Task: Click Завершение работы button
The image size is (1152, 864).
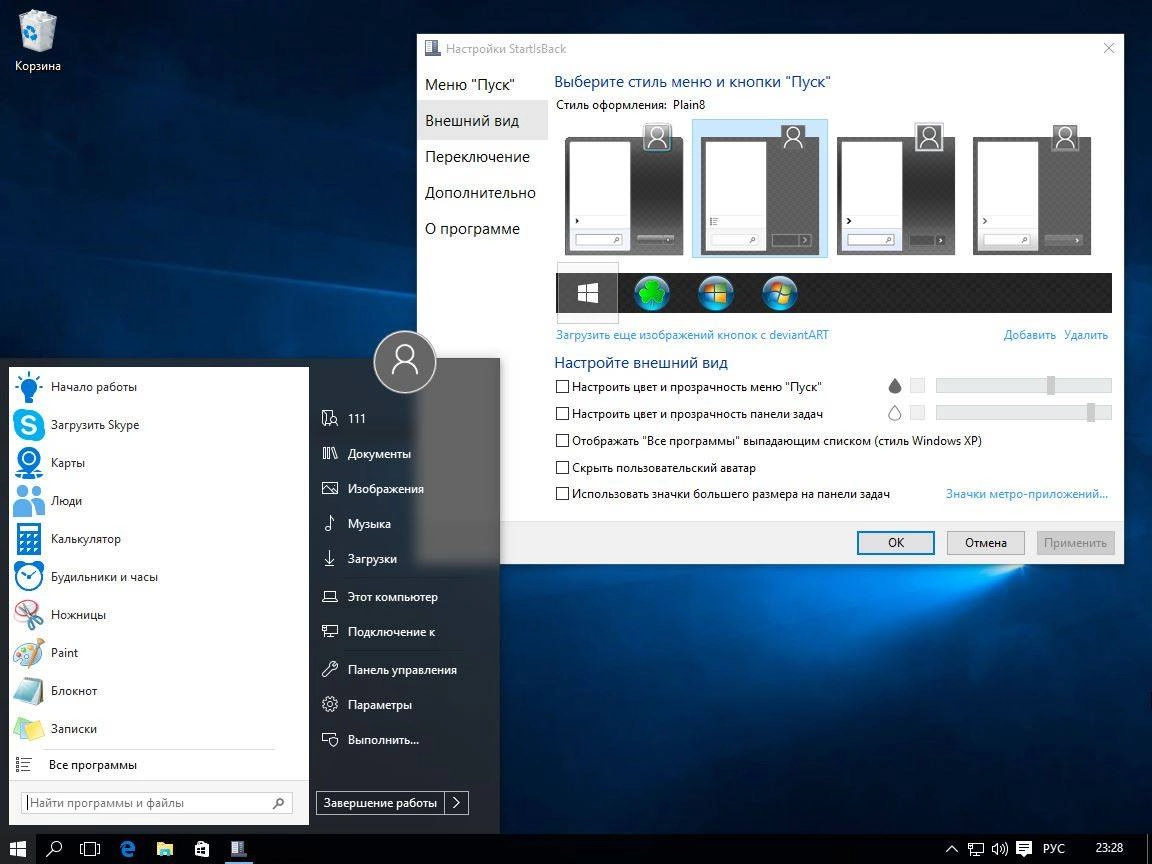Action: [381, 803]
